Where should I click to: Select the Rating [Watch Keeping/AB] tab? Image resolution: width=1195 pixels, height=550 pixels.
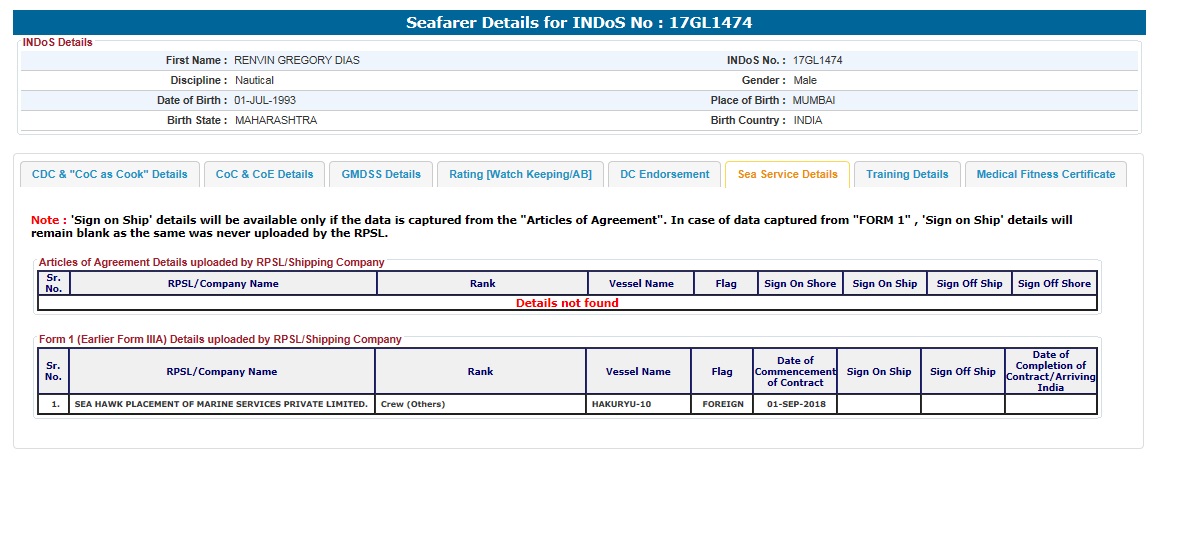(520, 174)
